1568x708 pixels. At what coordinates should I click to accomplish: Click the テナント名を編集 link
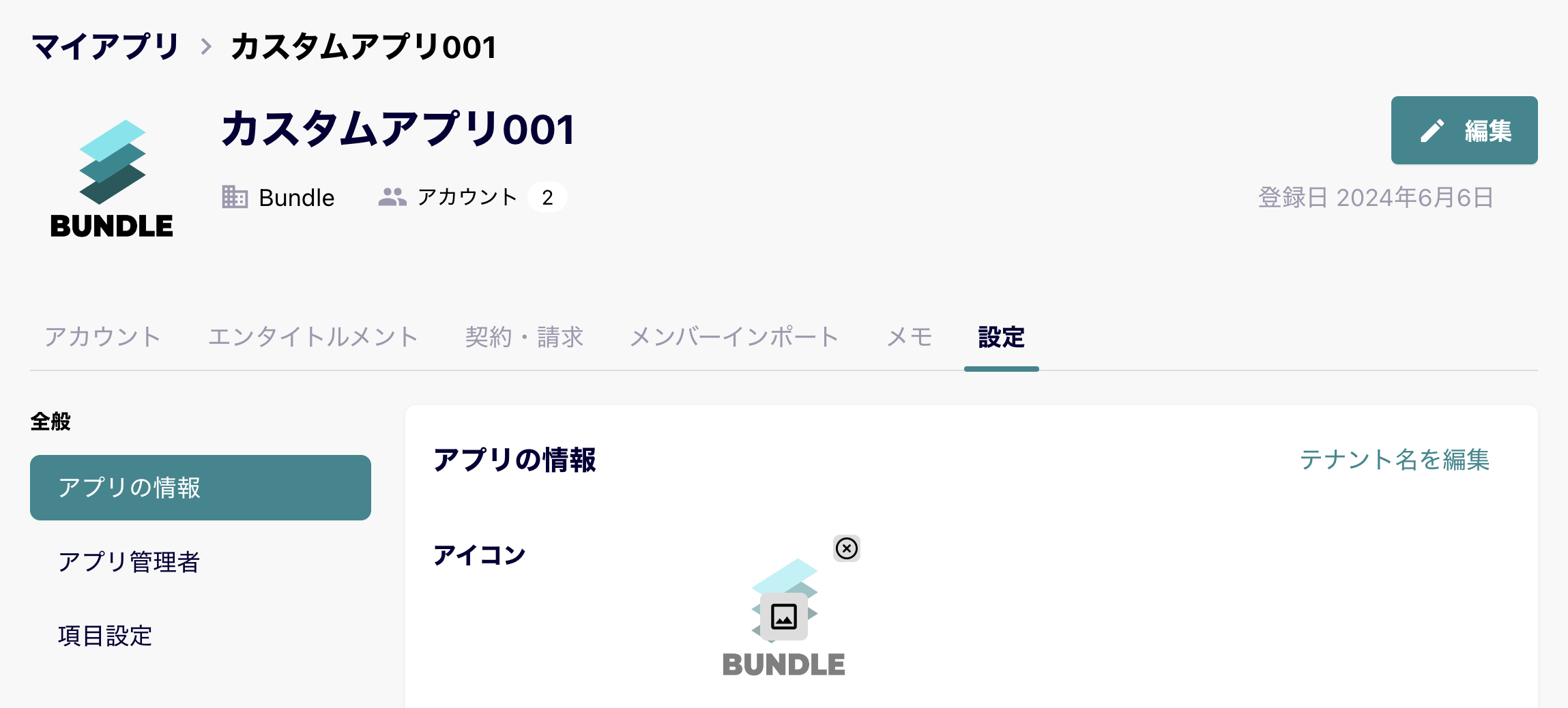(x=1395, y=460)
